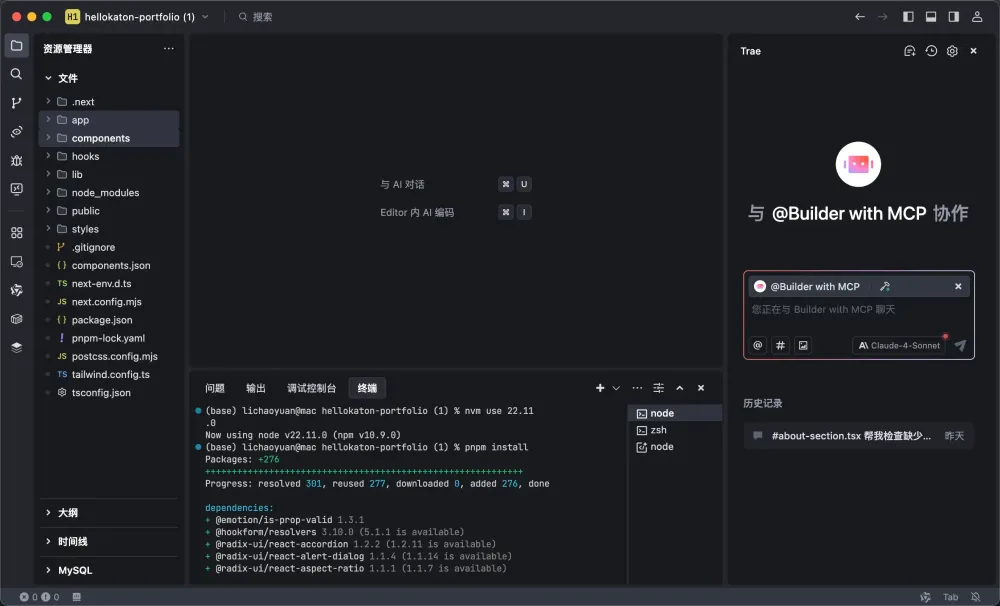This screenshot has height=606, width=1000.
Task: Open the user account icon in title bar
Action: (x=977, y=17)
